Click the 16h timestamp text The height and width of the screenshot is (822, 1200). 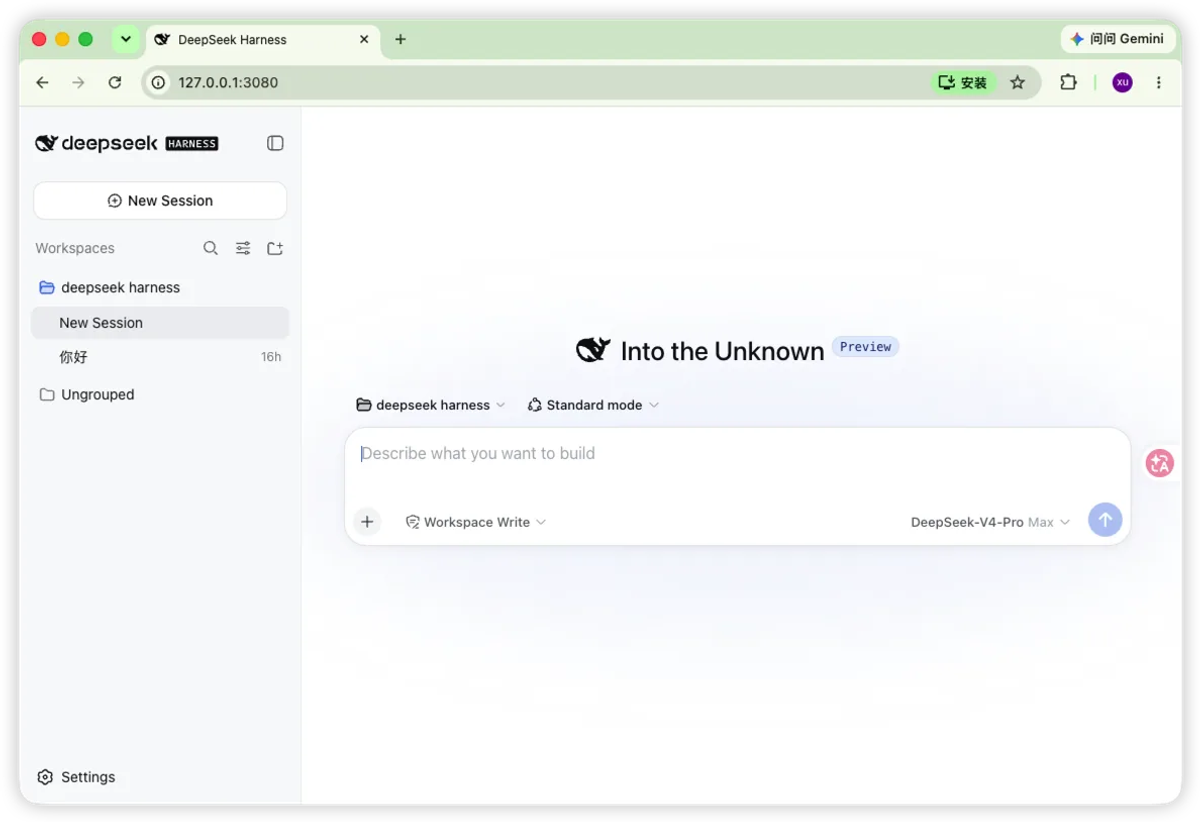pos(271,357)
